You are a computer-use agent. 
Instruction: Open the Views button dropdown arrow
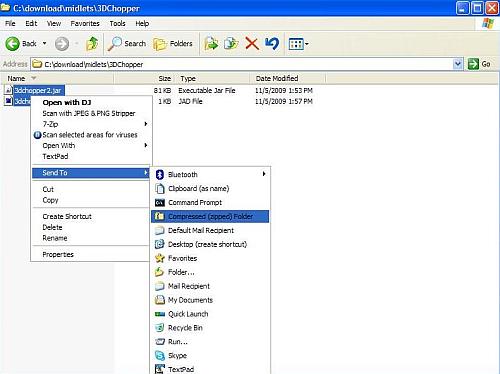[x=307, y=44]
